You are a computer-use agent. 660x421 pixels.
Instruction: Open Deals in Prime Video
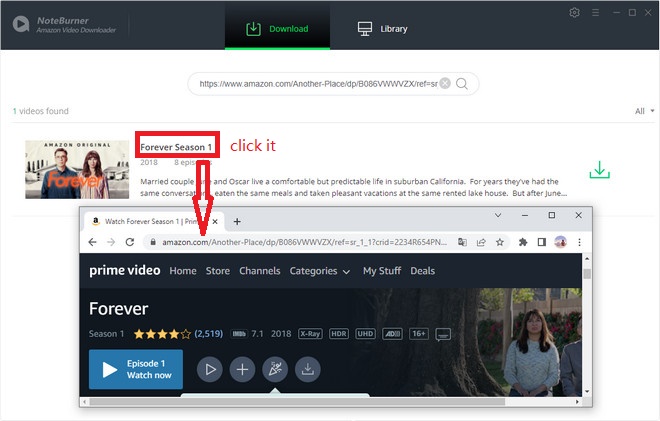[x=422, y=271]
